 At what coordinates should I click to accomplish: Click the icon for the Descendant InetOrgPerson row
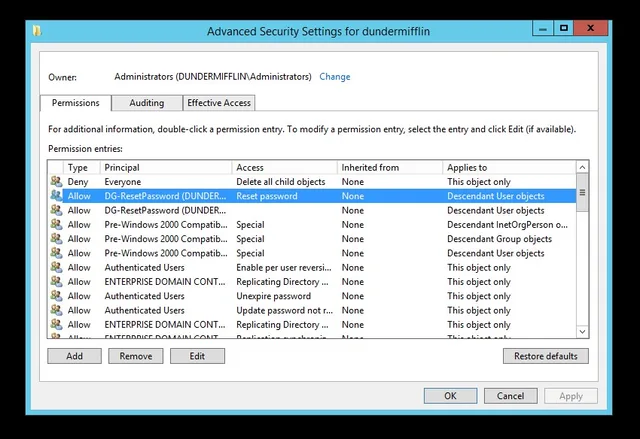(56, 224)
